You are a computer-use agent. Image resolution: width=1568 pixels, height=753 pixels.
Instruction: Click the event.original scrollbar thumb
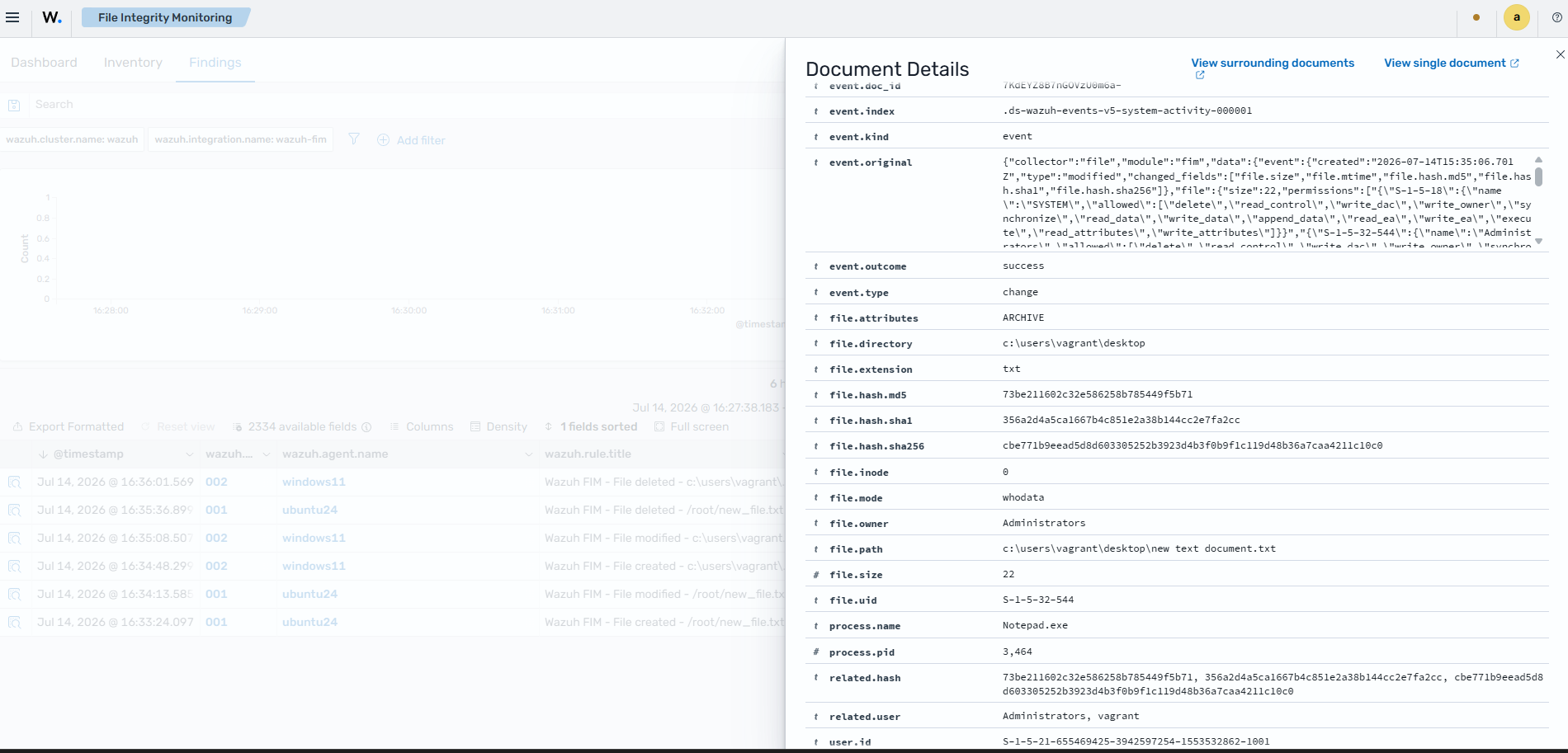coord(1539,176)
